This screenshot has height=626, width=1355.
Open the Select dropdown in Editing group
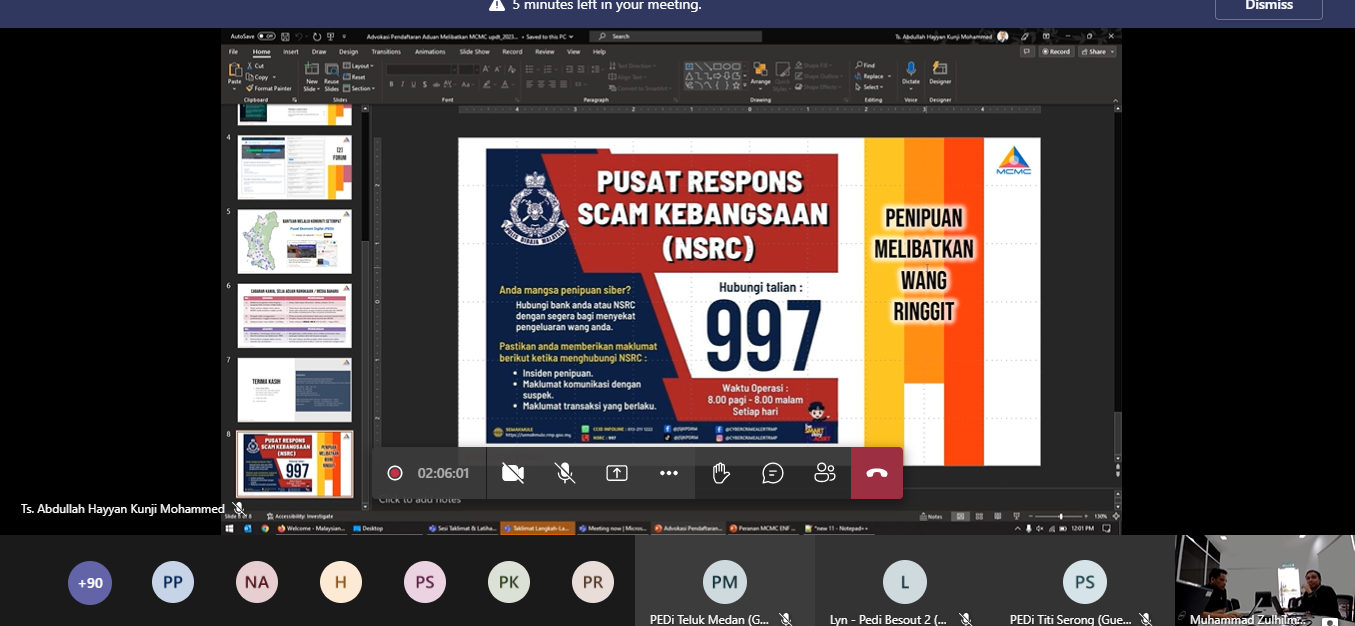pyautogui.click(x=870, y=87)
